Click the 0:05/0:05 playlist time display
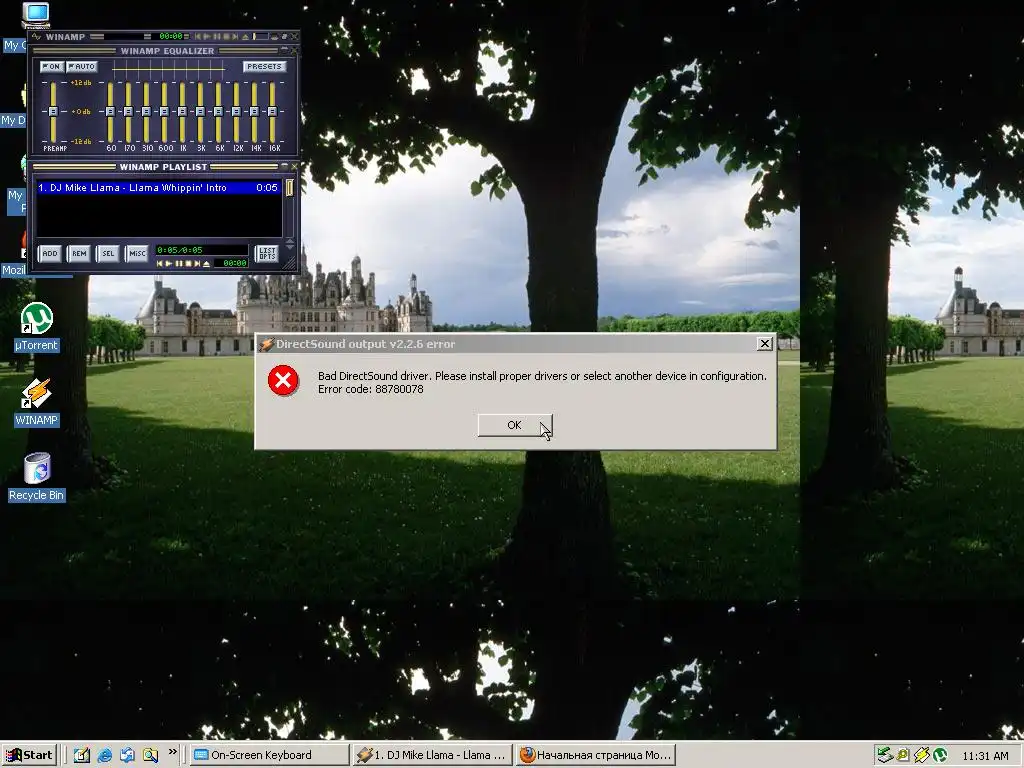The width and height of the screenshot is (1024, 768). pos(202,250)
